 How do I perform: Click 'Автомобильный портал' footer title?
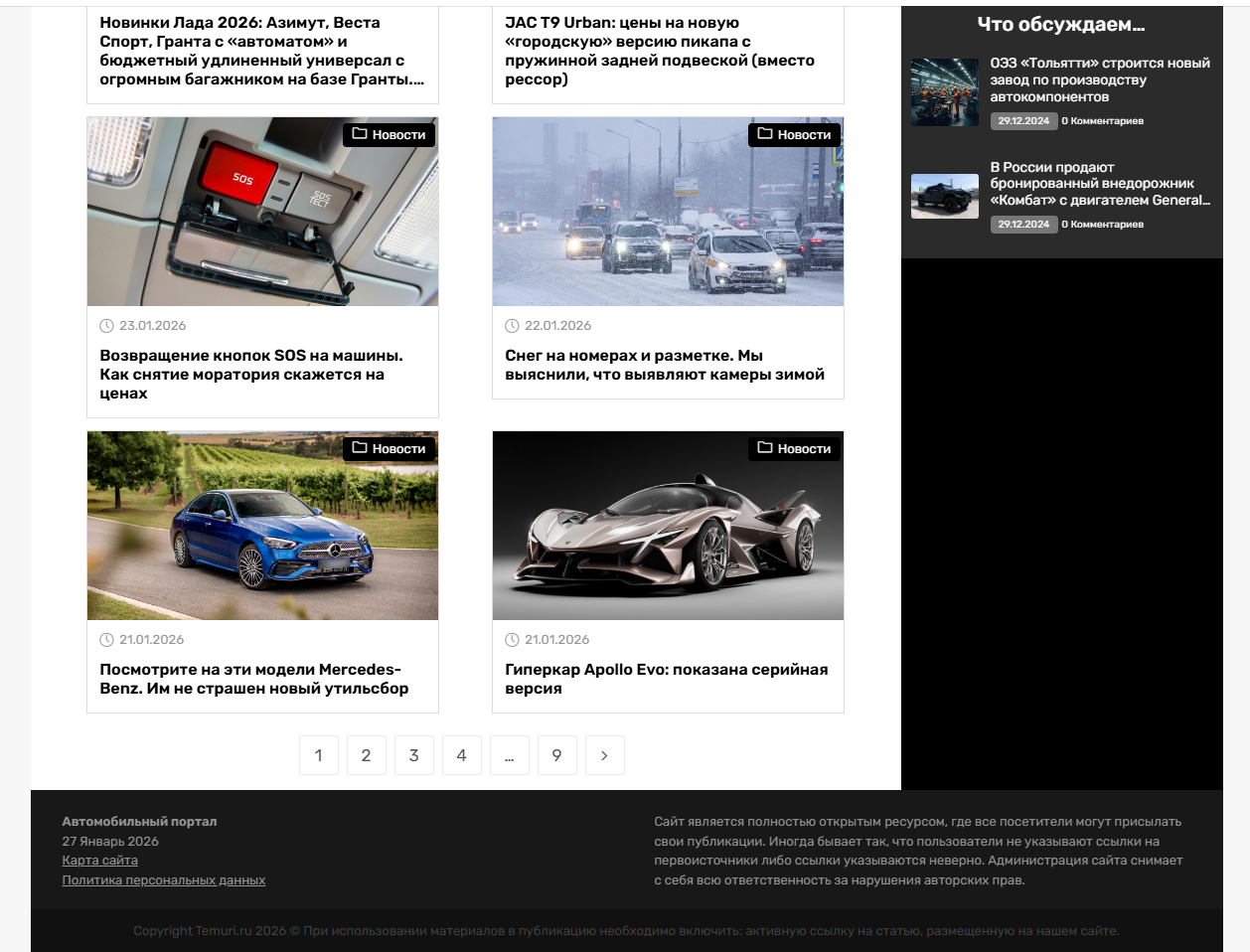pyautogui.click(x=139, y=822)
